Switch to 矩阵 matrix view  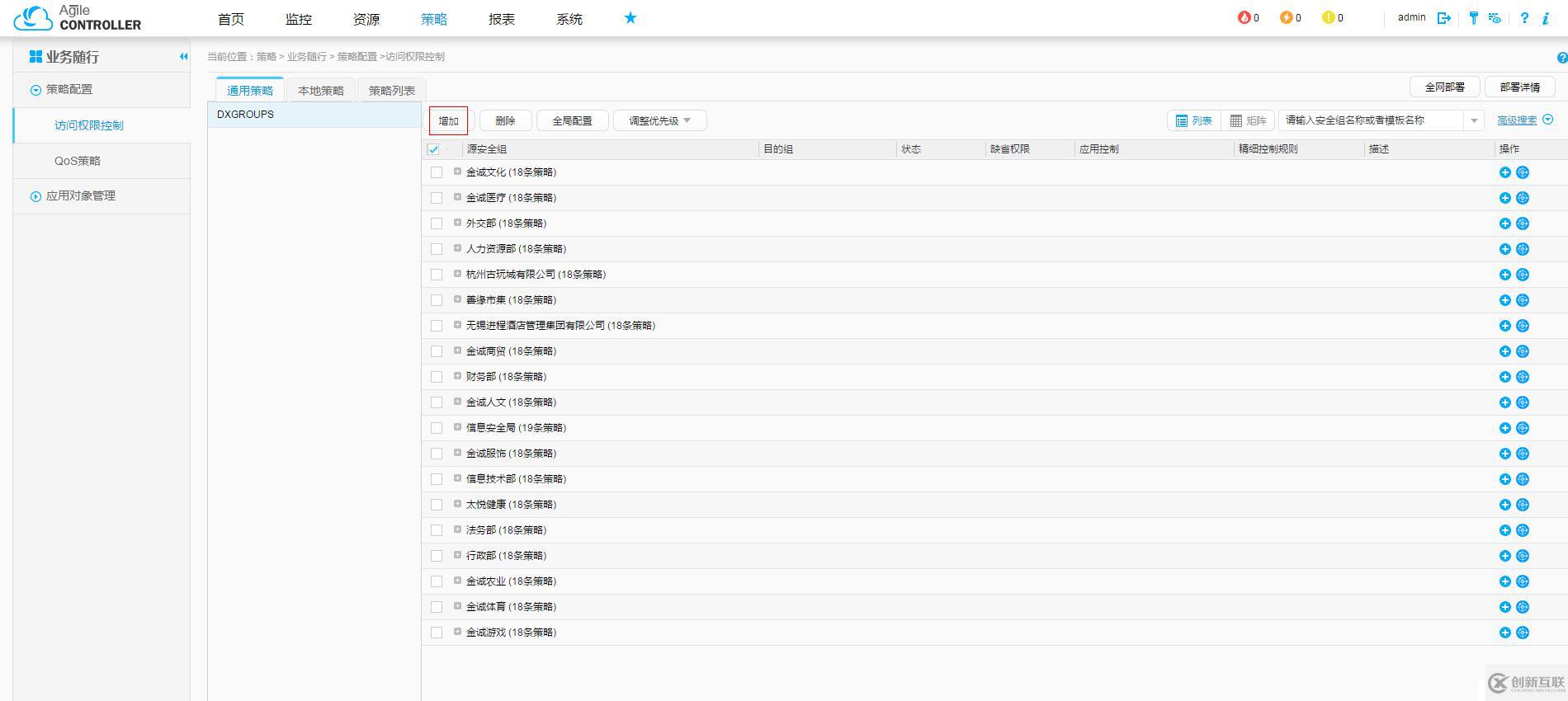[1248, 120]
